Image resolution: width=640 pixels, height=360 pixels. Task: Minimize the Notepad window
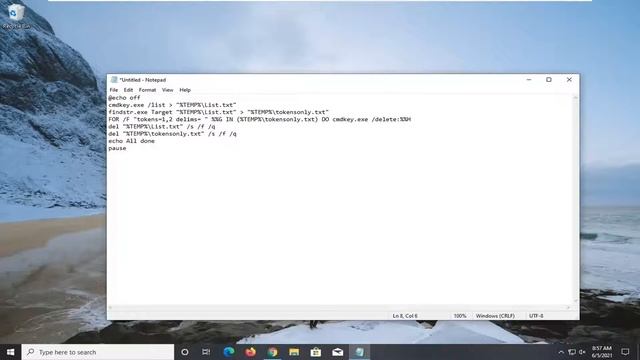pos(529,80)
